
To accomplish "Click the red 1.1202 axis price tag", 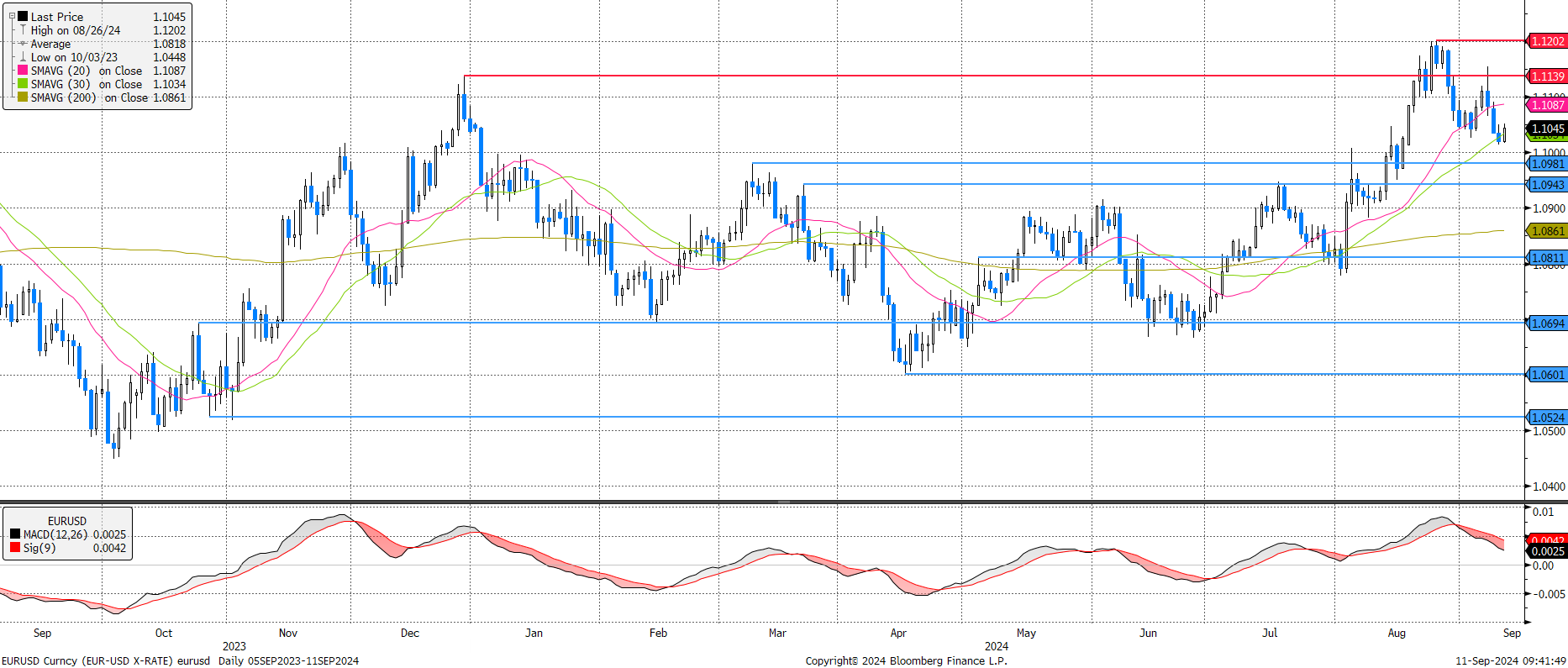I will coord(1547,40).
